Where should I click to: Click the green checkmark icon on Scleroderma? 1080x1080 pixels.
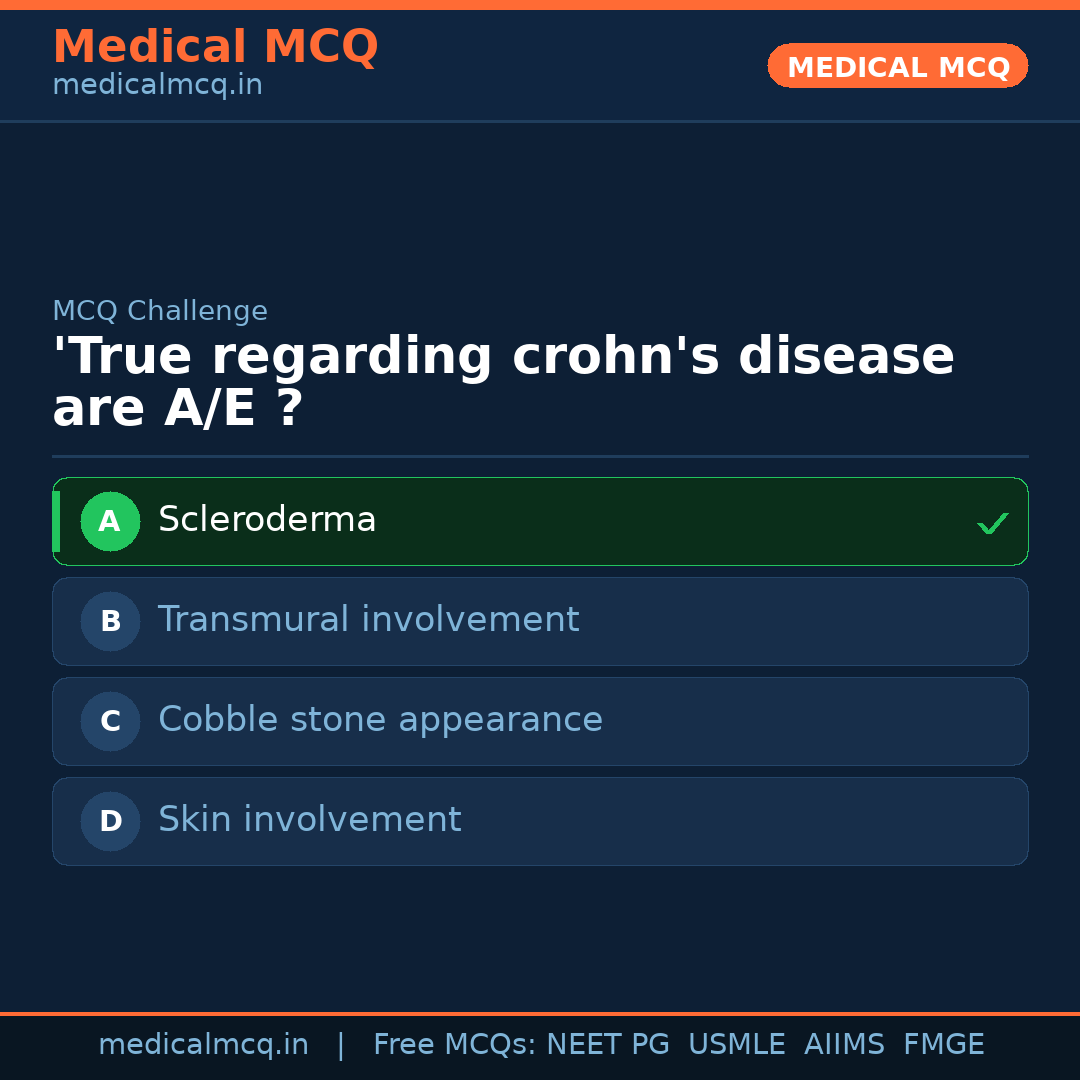tap(992, 523)
